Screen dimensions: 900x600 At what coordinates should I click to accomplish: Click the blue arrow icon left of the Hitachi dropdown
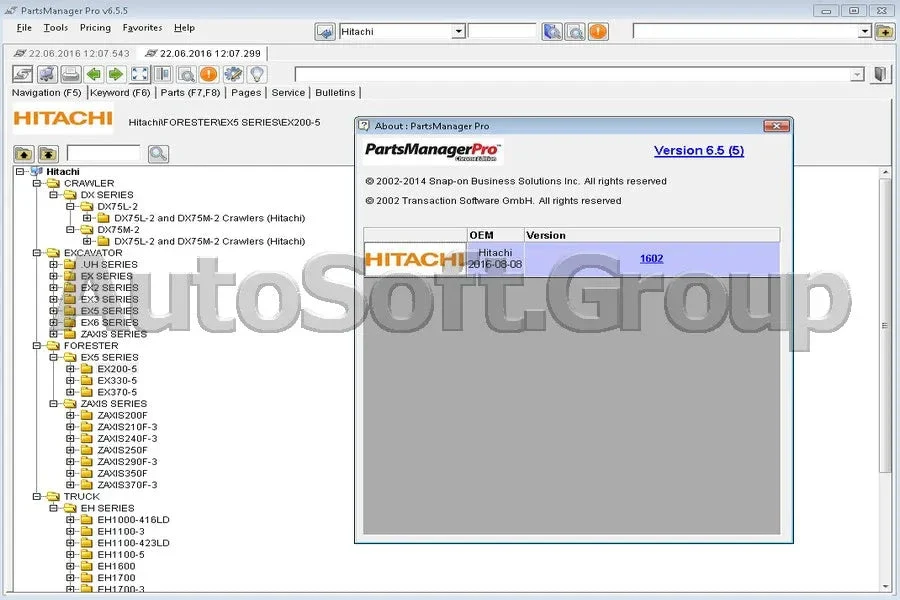325,32
